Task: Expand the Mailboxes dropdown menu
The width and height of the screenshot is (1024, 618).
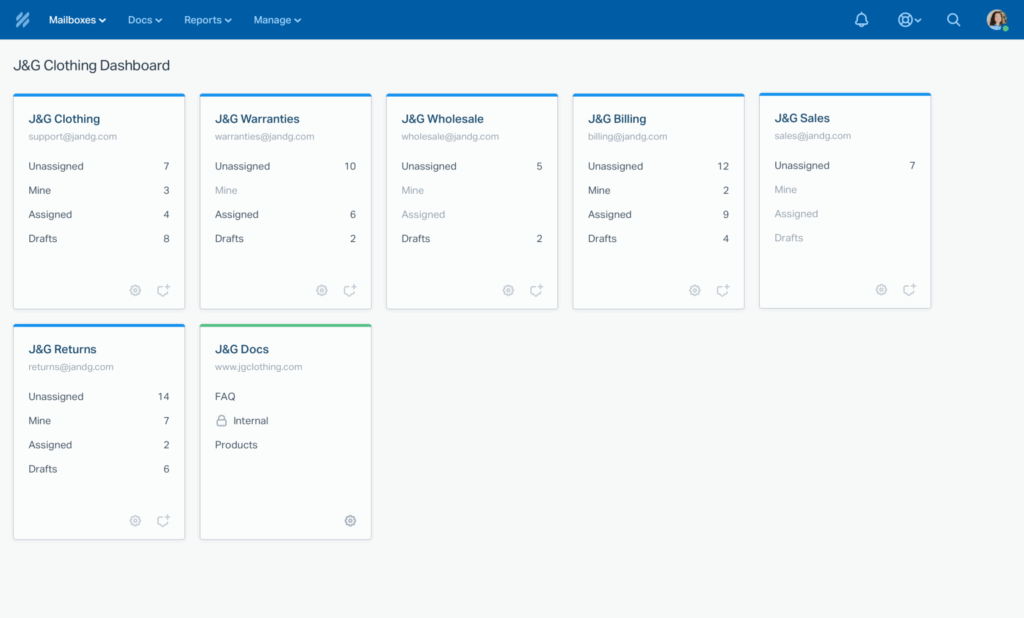Action: (77, 20)
